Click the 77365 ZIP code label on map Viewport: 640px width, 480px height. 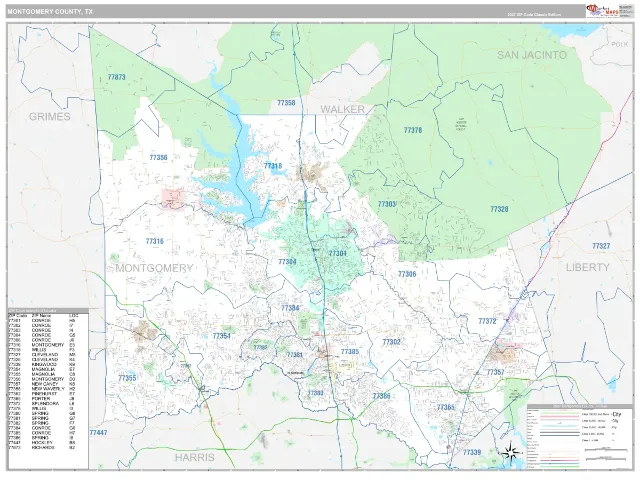coord(446,407)
